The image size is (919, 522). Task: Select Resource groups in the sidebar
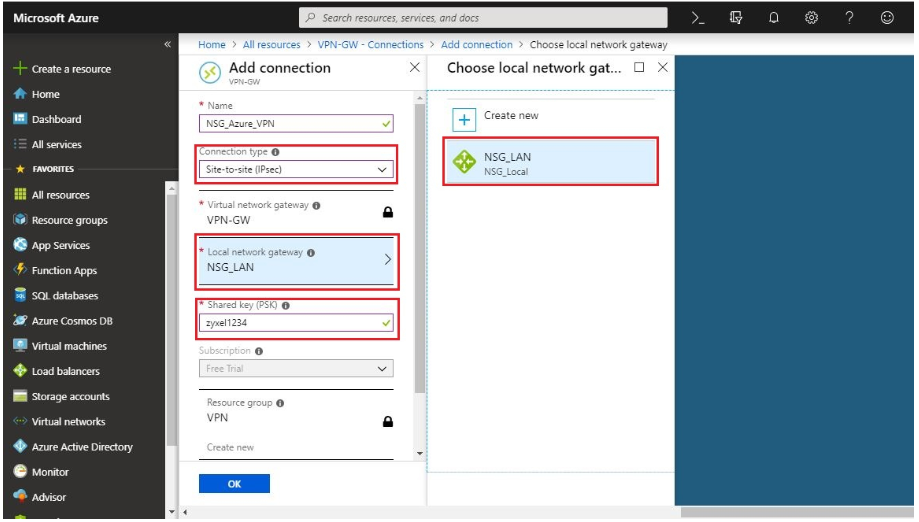click(x=69, y=220)
